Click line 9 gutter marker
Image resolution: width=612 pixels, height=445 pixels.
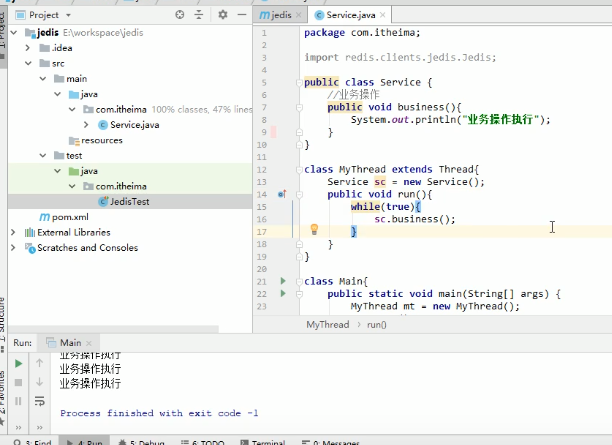pos(274,132)
